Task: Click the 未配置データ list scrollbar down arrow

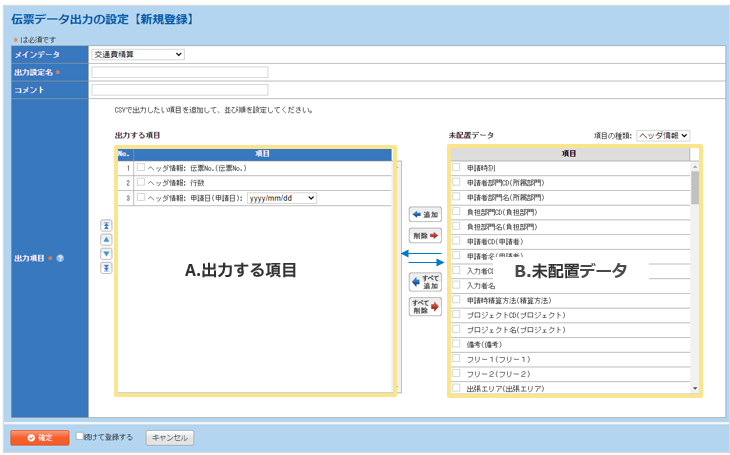Action: click(695, 387)
